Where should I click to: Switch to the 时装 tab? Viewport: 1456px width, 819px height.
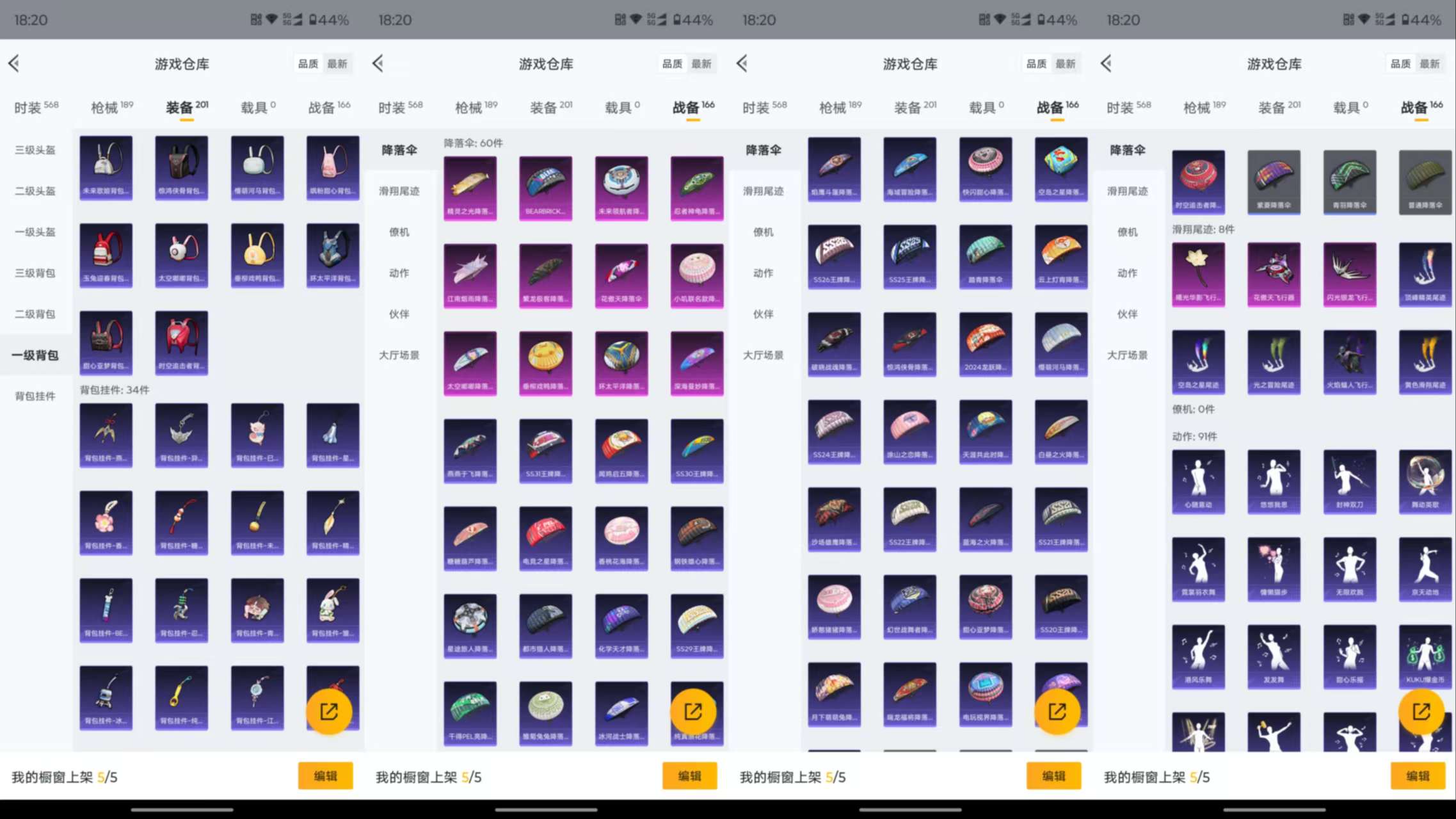pos(35,106)
